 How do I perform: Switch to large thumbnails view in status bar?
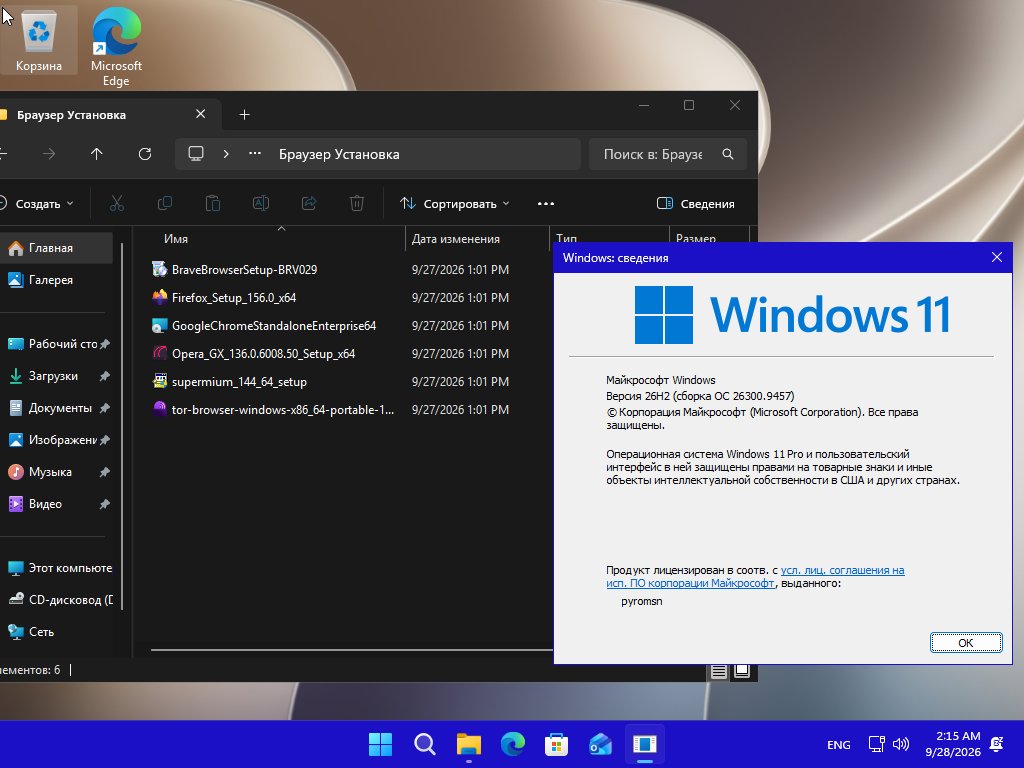tap(742, 671)
